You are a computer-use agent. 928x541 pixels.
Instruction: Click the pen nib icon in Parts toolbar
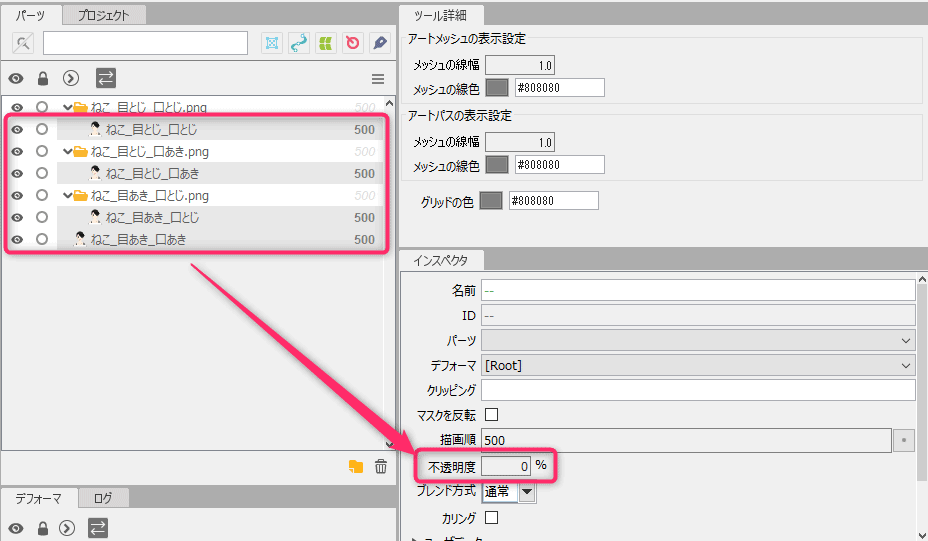(379, 43)
